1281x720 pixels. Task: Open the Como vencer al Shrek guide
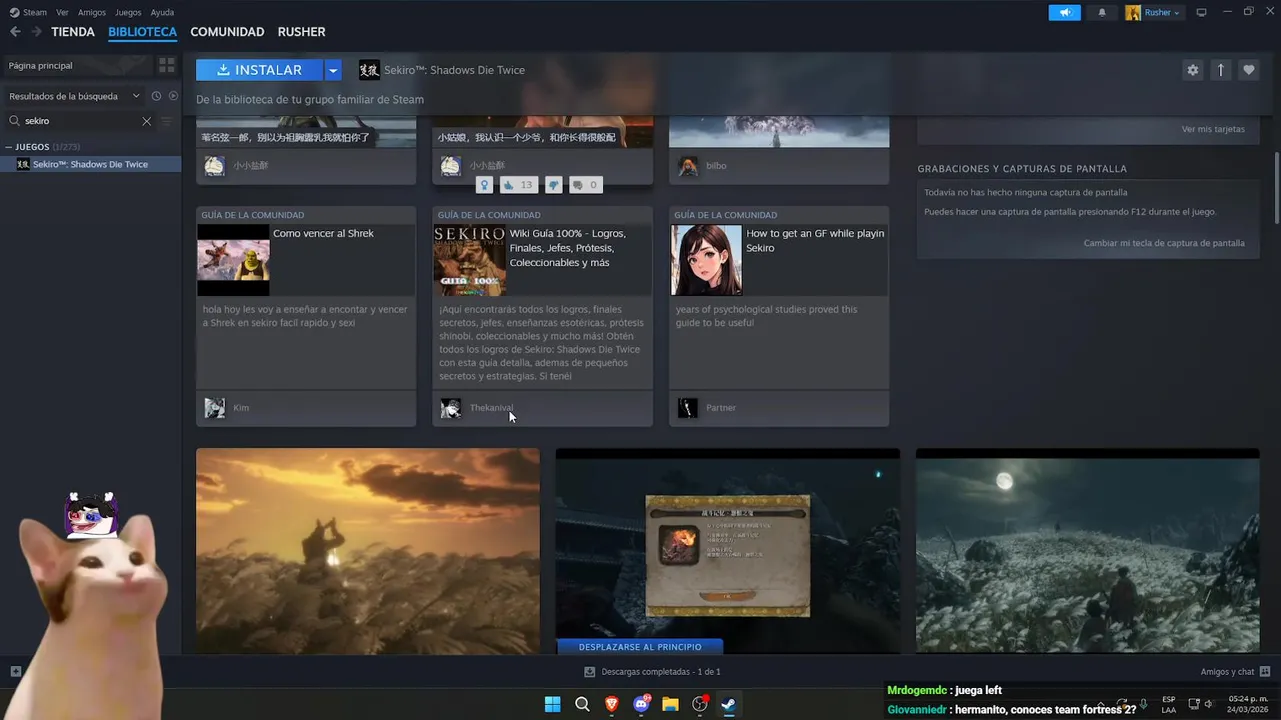point(323,234)
